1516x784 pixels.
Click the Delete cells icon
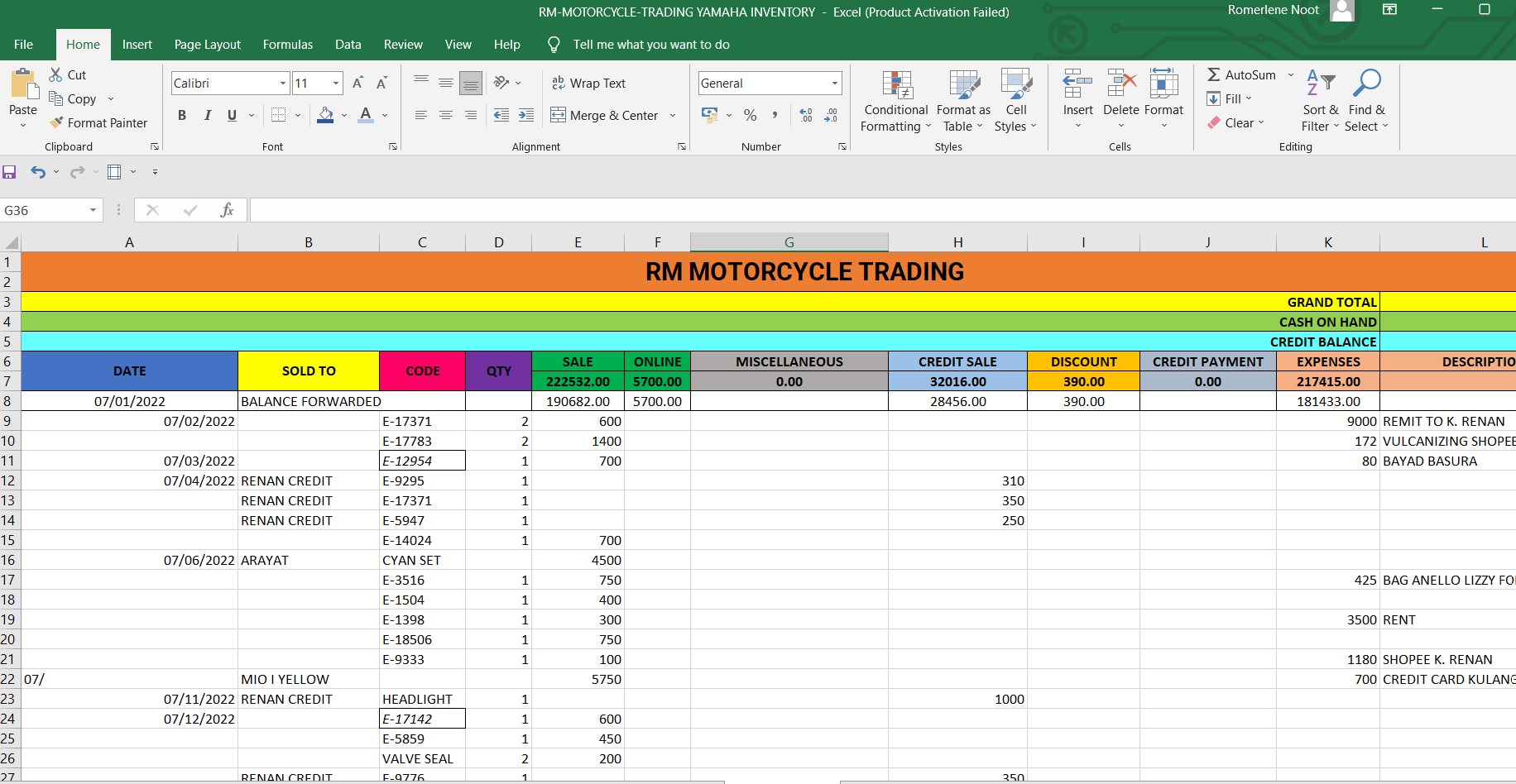(x=1121, y=84)
